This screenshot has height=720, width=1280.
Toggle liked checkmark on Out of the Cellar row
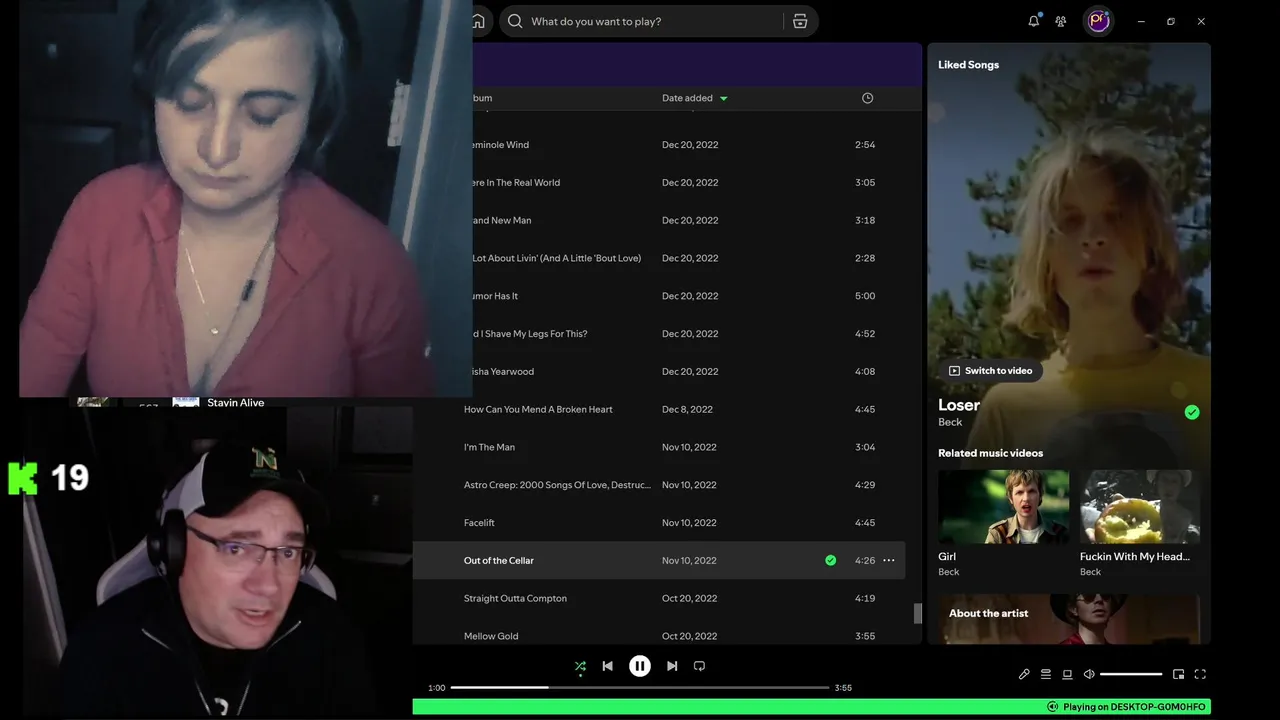(x=830, y=561)
